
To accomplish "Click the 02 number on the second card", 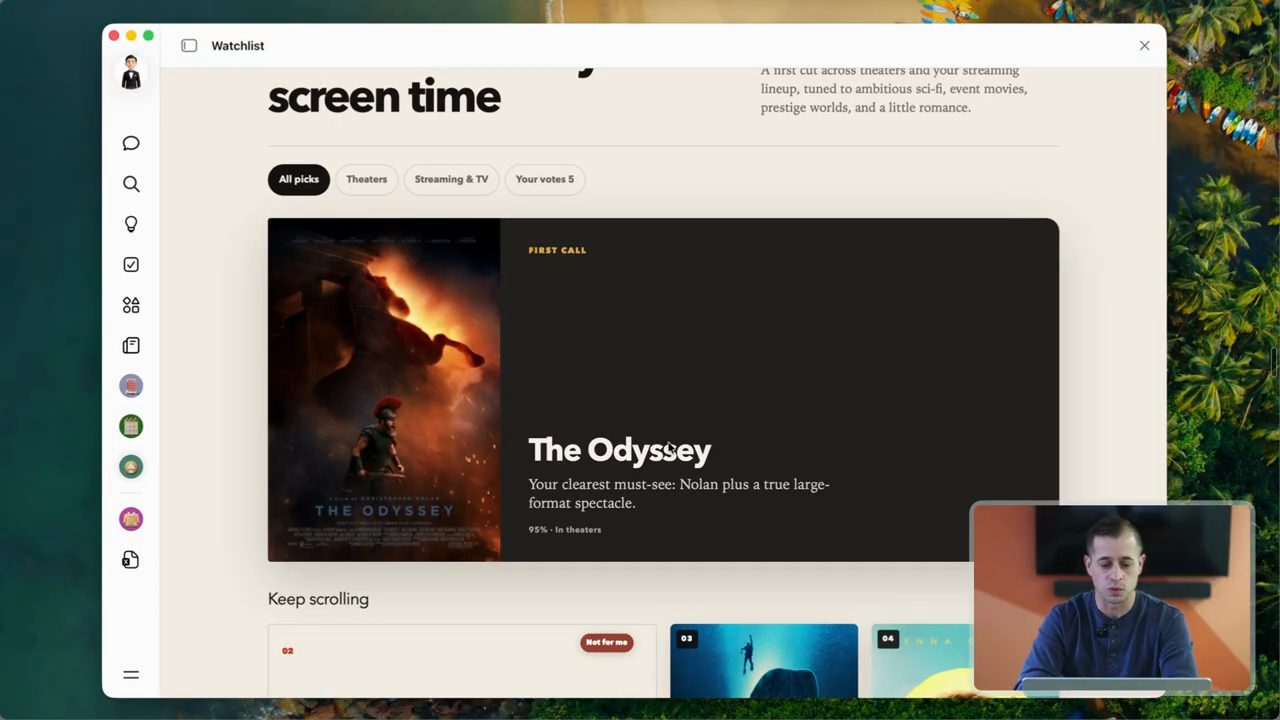I will (288, 651).
